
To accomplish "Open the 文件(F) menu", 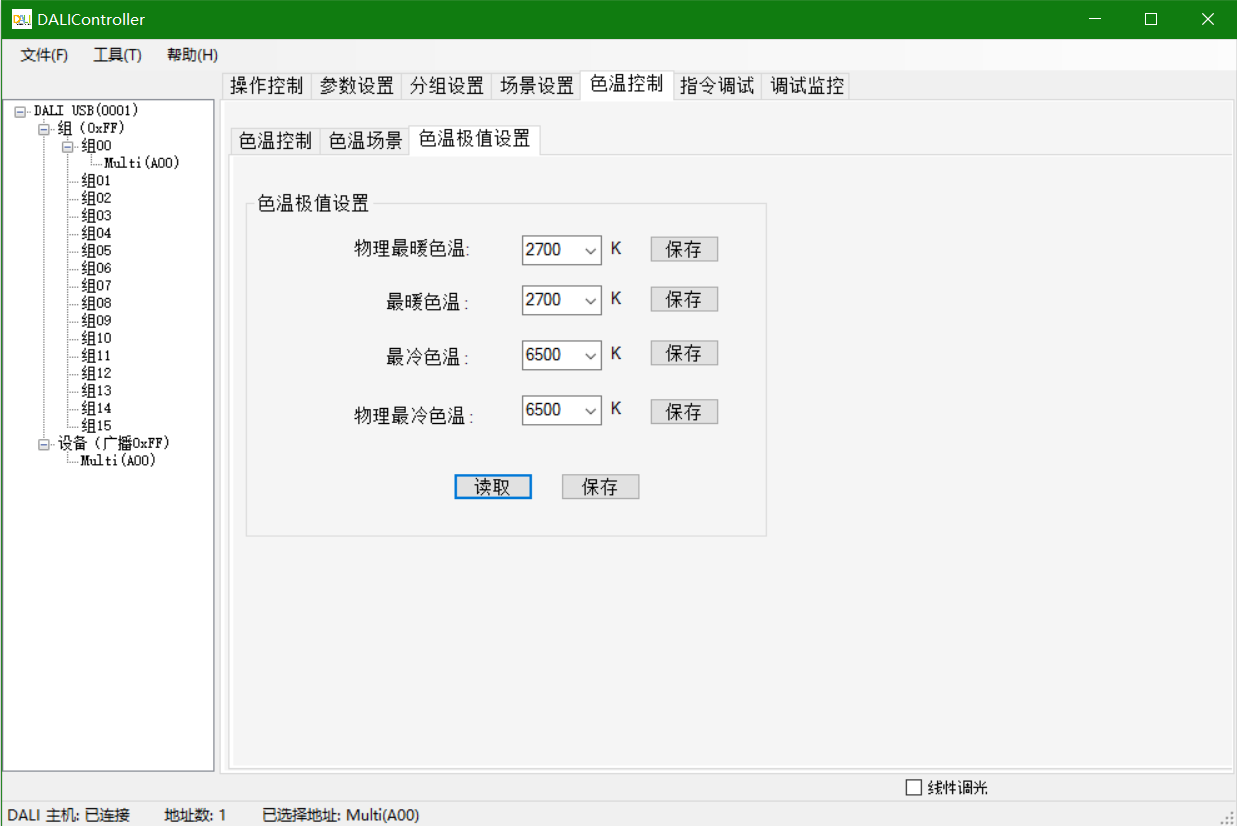I will 44,55.
